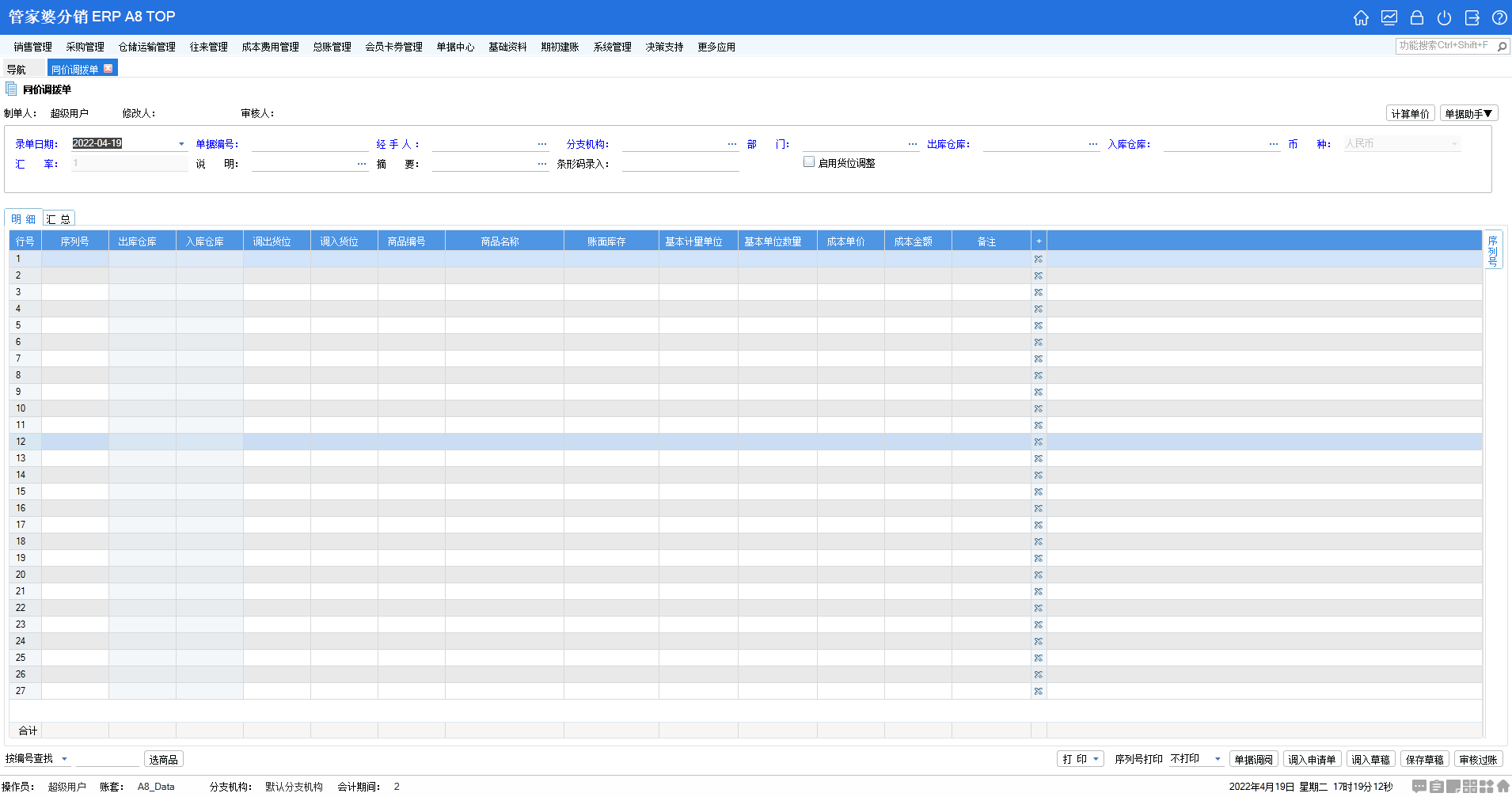Open help with the question mark icon
This screenshot has width=1512, height=797.
1499,17
